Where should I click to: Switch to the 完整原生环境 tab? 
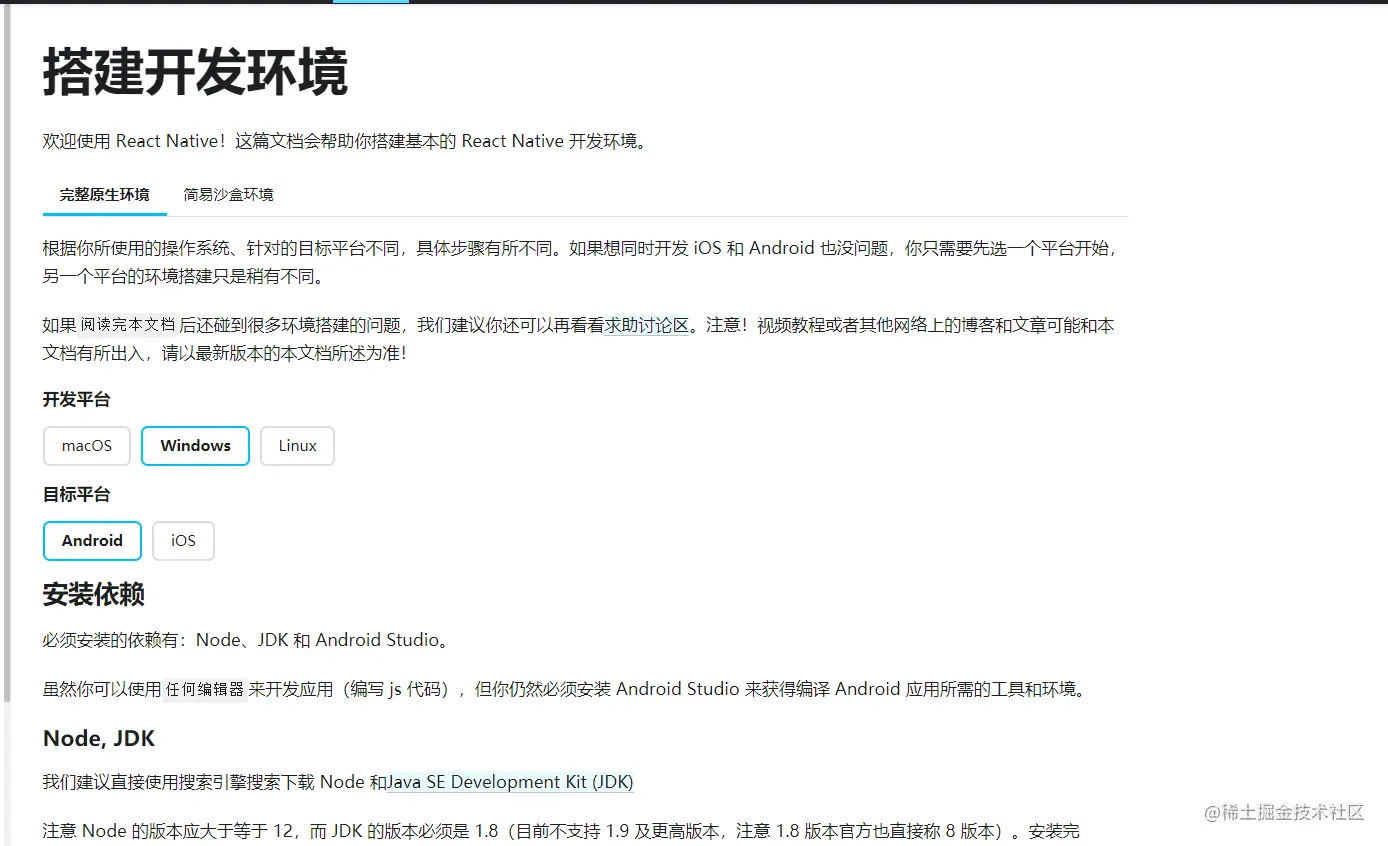[x=105, y=195]
